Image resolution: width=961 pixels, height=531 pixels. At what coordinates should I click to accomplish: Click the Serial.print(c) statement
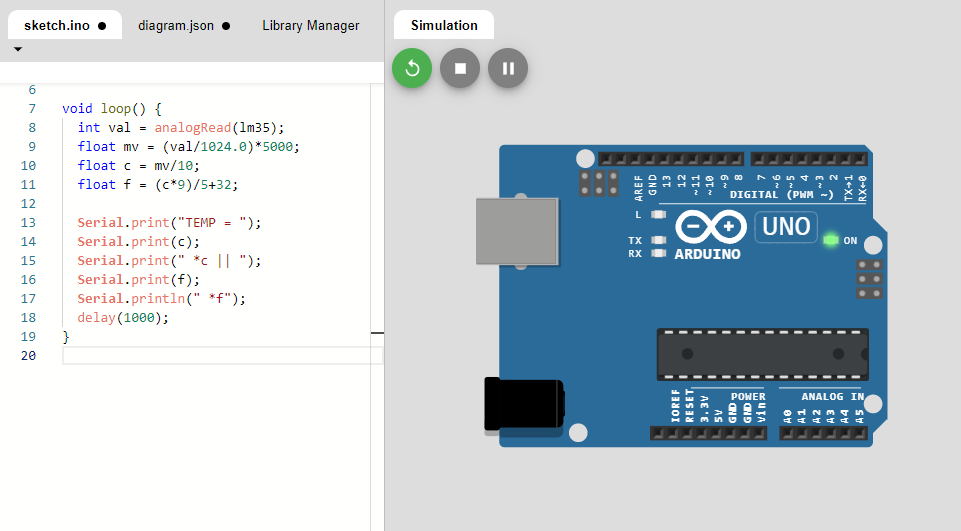pyautogui.click(x=139, y=242)
